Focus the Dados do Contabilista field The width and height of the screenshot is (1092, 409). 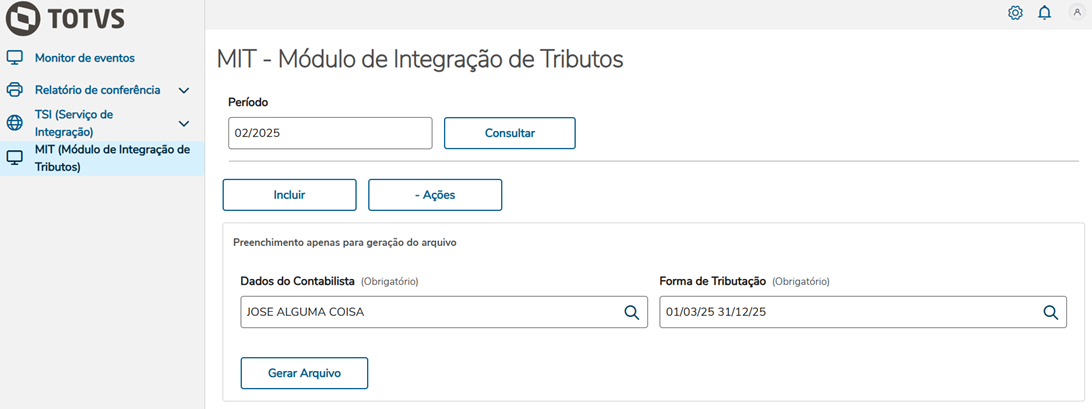pyautogui.click(x=430, y=312)
